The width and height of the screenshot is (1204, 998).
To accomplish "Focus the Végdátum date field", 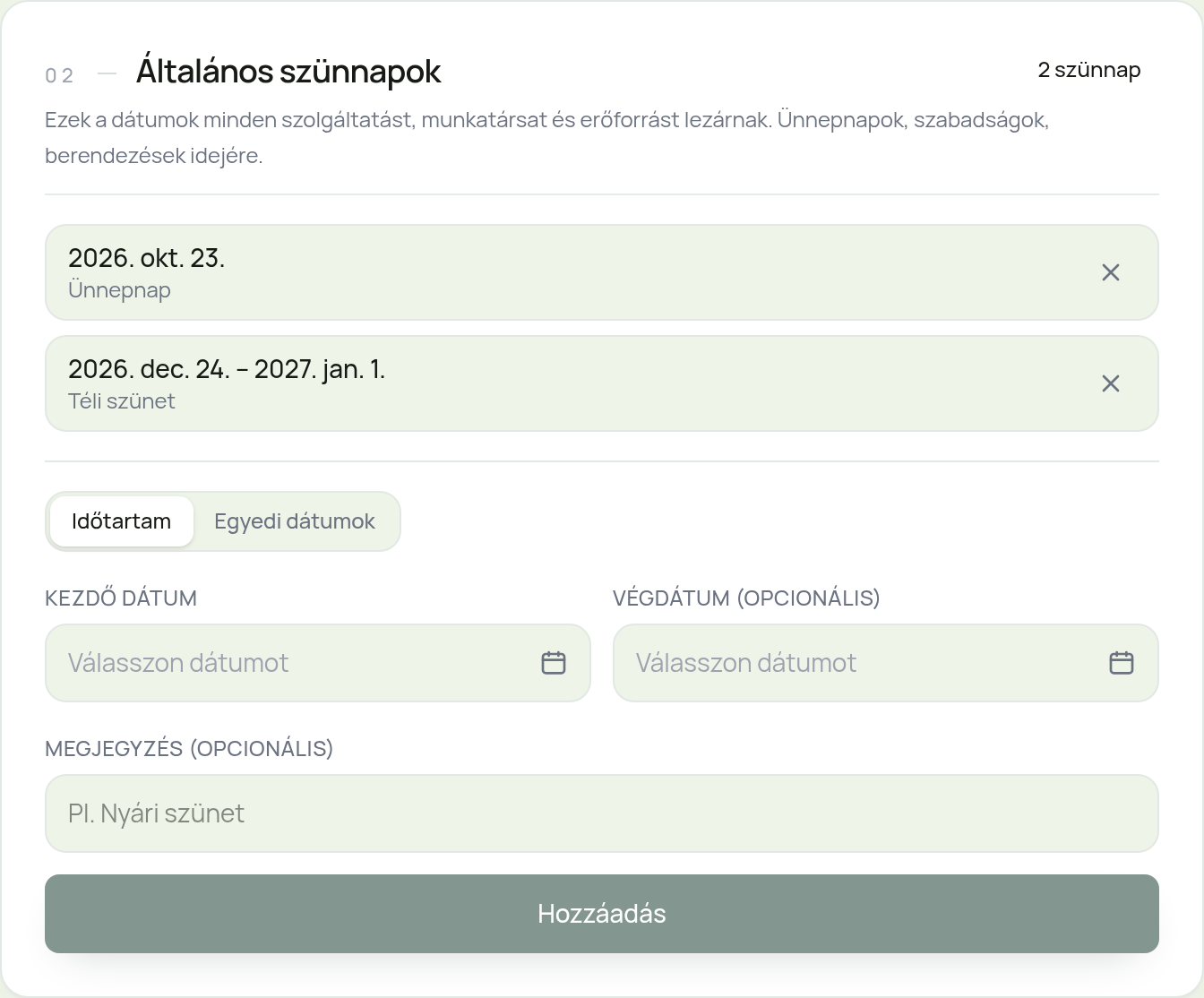I will point(886,663).
